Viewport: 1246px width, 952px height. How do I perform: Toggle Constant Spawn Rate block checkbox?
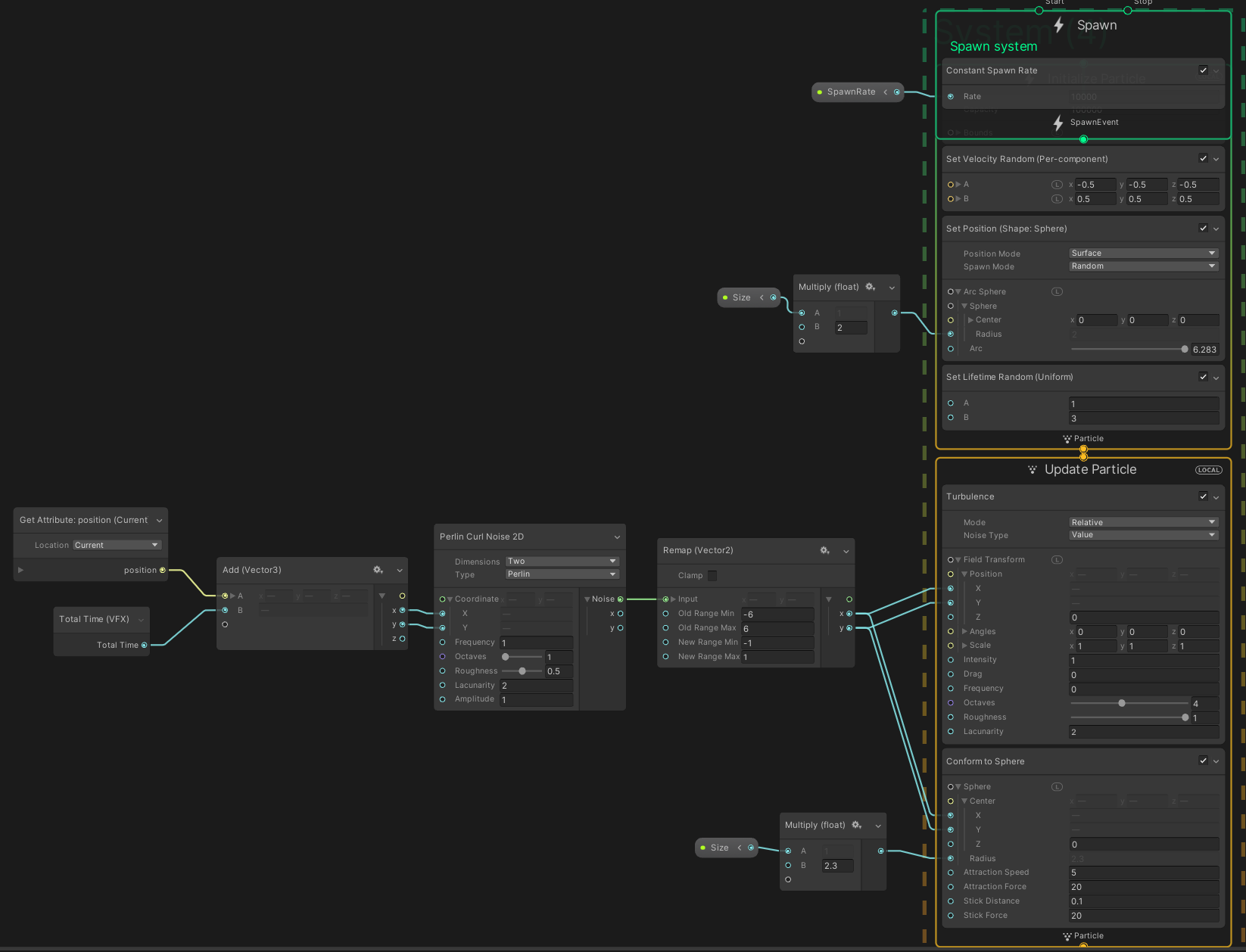click(x=1204, y=70)
